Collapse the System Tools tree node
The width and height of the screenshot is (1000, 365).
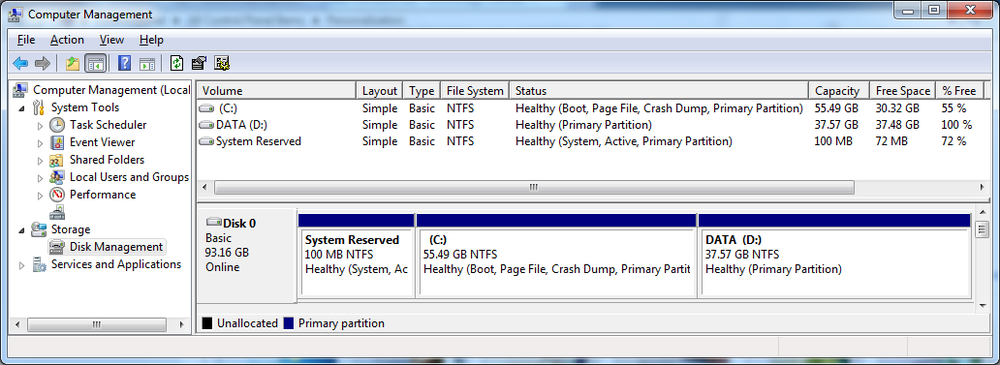[x=23, y=108]
